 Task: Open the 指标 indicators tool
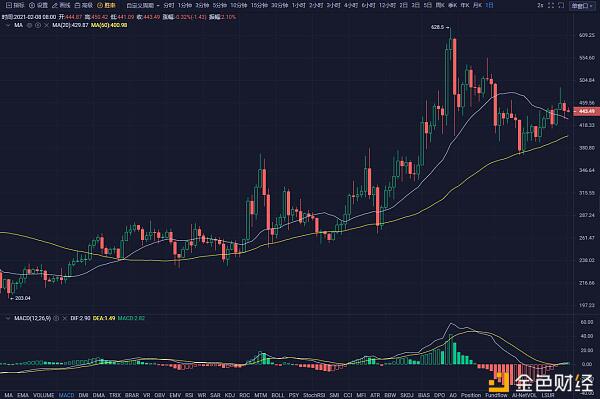click(x=15, y=5)
